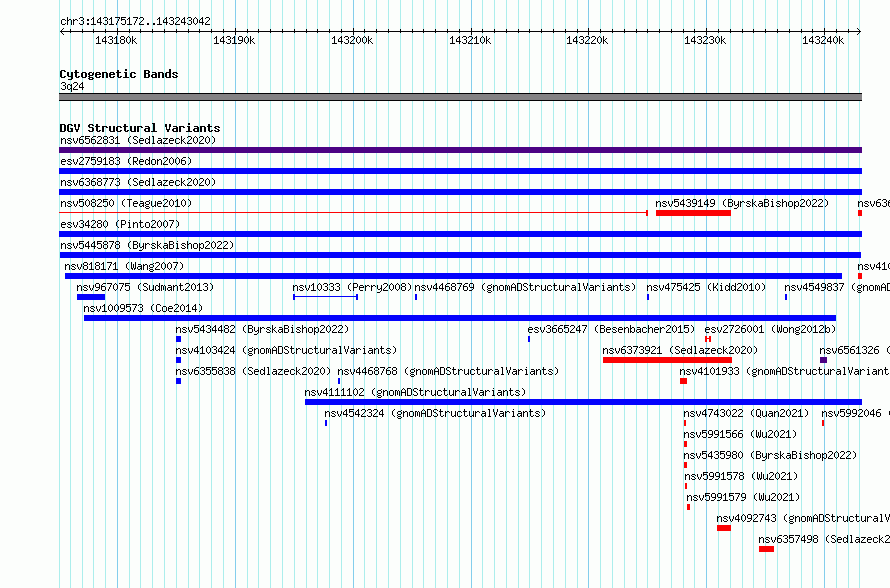Click the esv2759183 (Redon2006) variant label
The width and height of the screenshot is (890, 588).
pyautogui.click(x=126, y=161)
